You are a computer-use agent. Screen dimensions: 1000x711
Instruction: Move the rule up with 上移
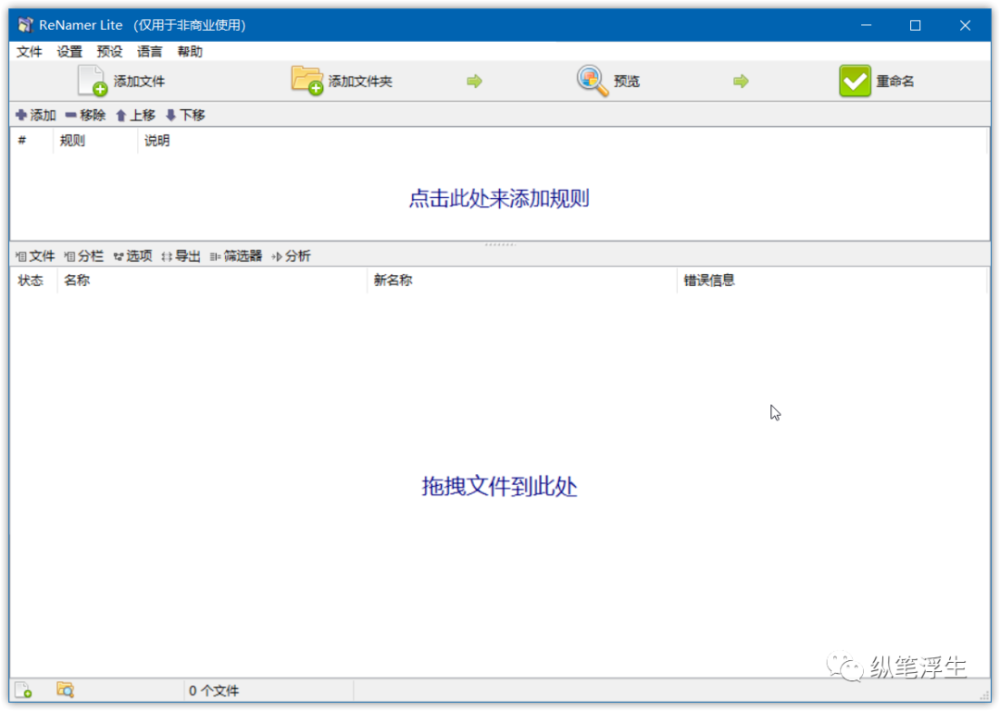click(135, 115)
